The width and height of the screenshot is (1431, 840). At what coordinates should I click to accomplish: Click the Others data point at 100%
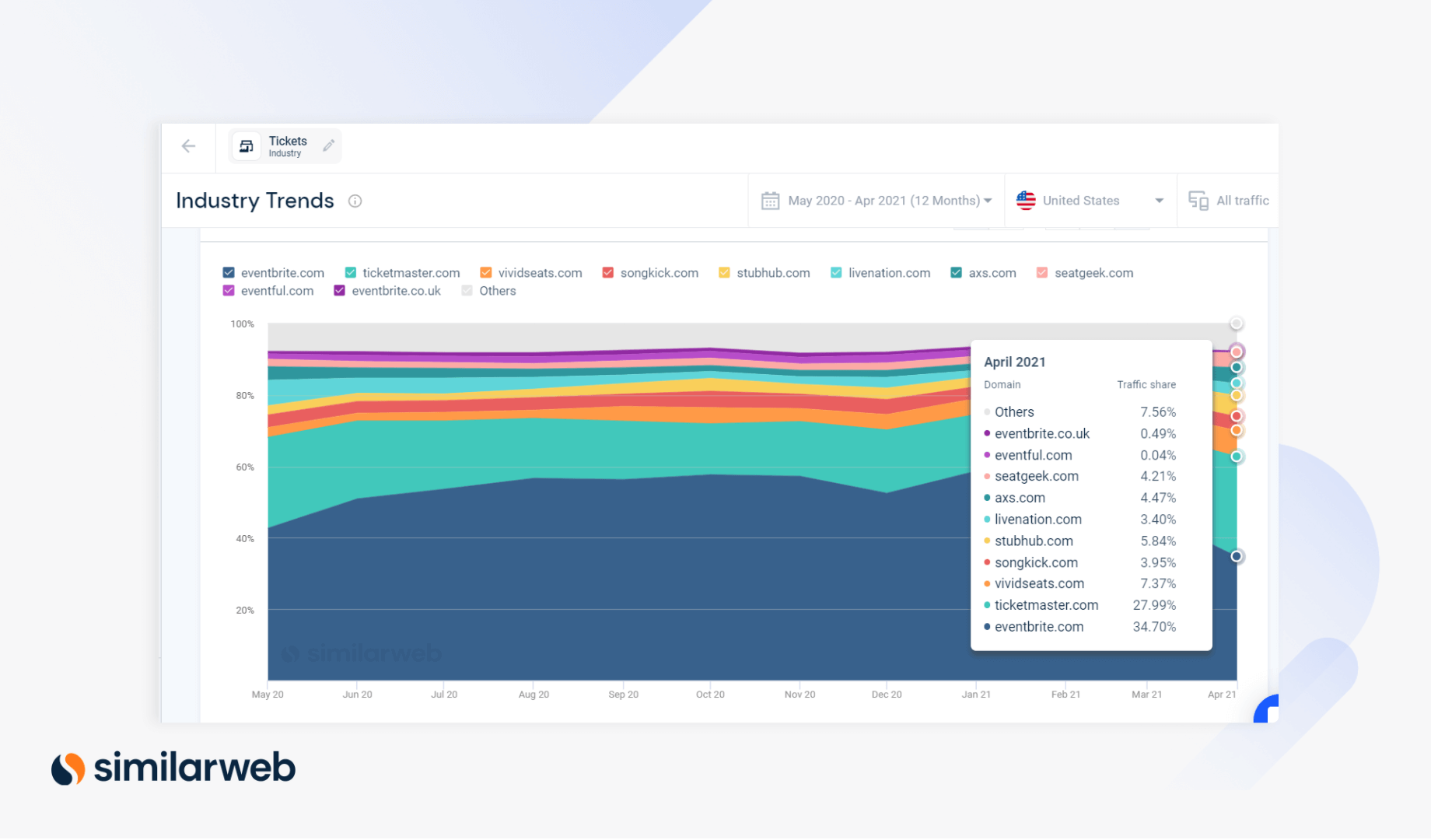pyautogui.click(x=1237, y=324)
